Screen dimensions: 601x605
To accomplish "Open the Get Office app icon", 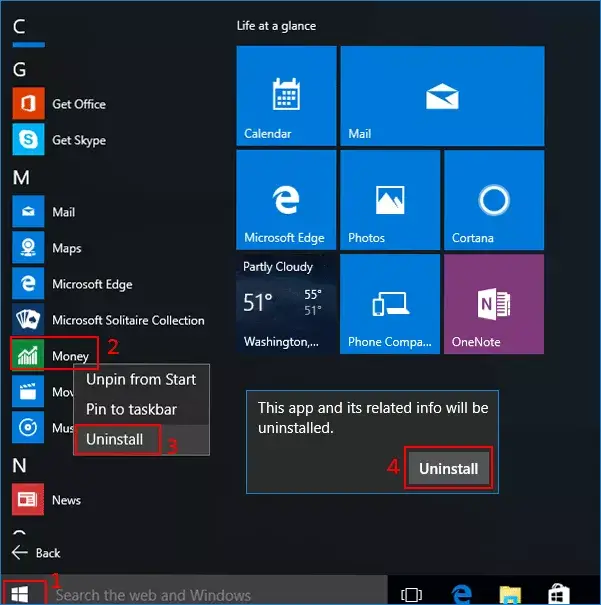I will pyautogui.click(x=28, y=103).
